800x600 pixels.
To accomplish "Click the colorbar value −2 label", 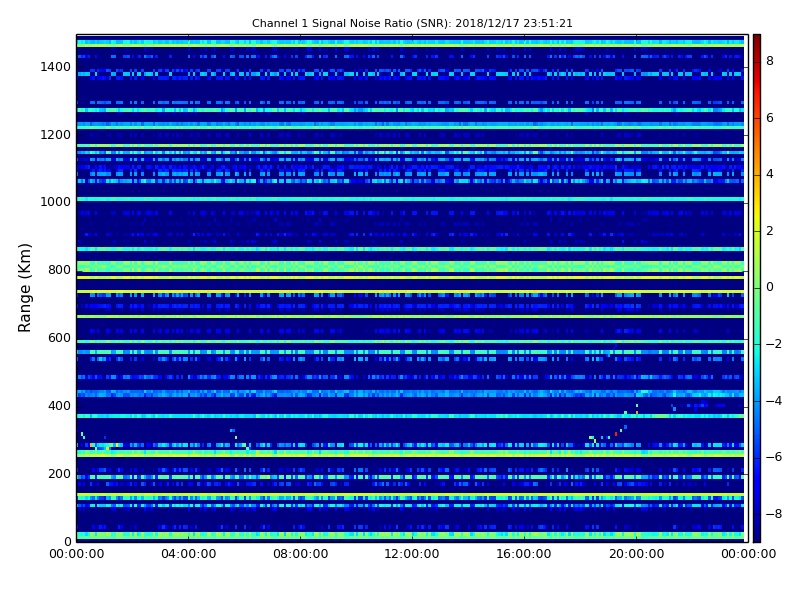I will (x=774, y=344).
